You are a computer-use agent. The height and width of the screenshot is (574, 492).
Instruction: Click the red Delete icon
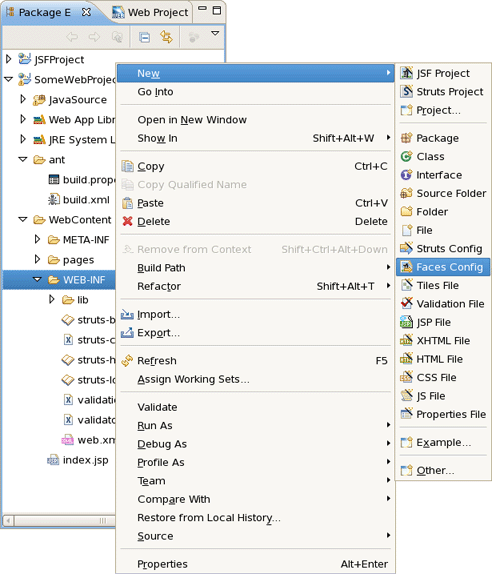127,221
